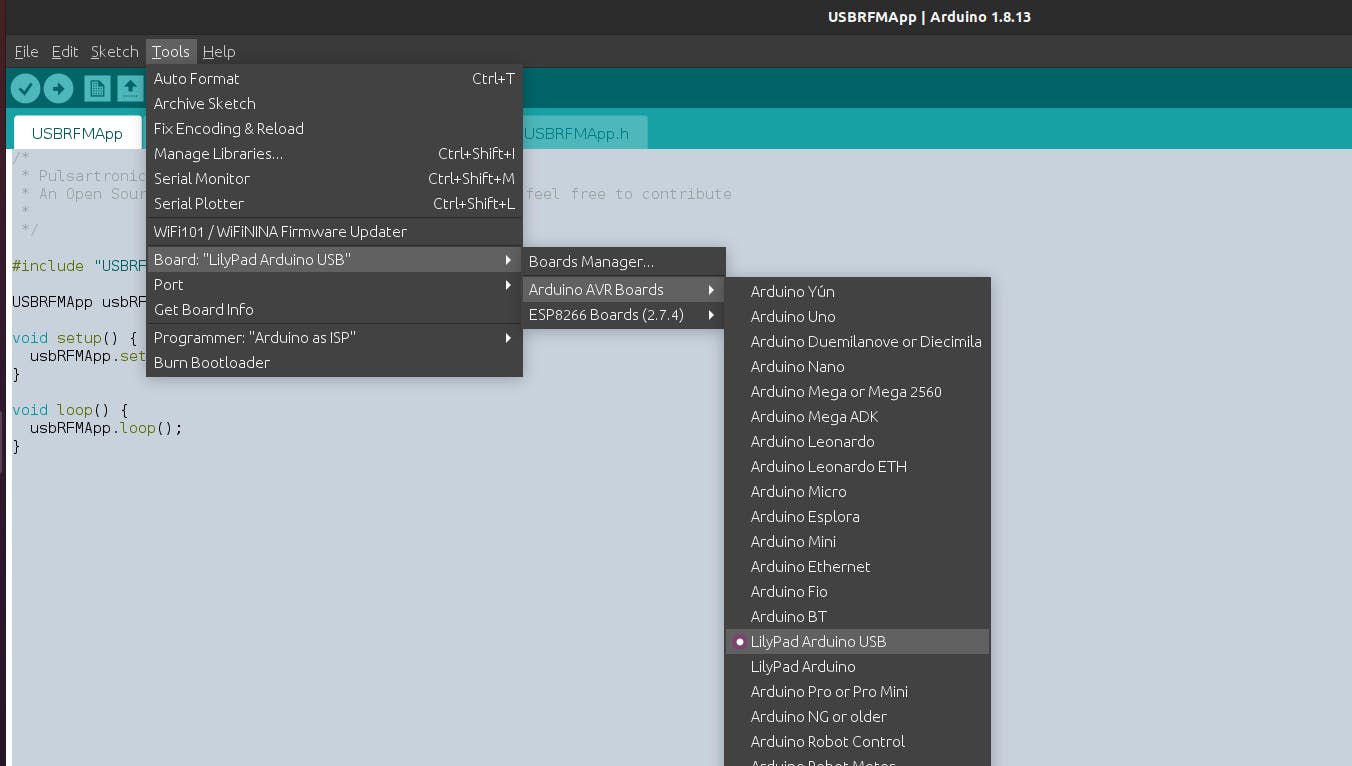Pick the Arduino Micro board
The width and height of the screenshot is (1352, 766).
(858, 492)
